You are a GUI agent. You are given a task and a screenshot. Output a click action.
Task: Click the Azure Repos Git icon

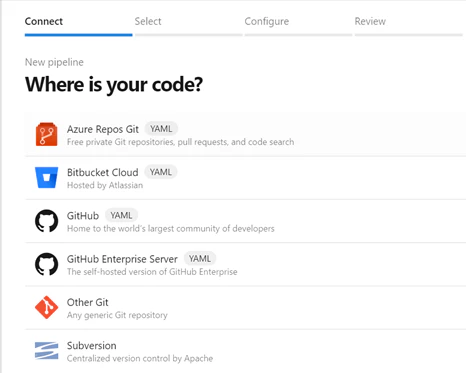tap(46, 134)
